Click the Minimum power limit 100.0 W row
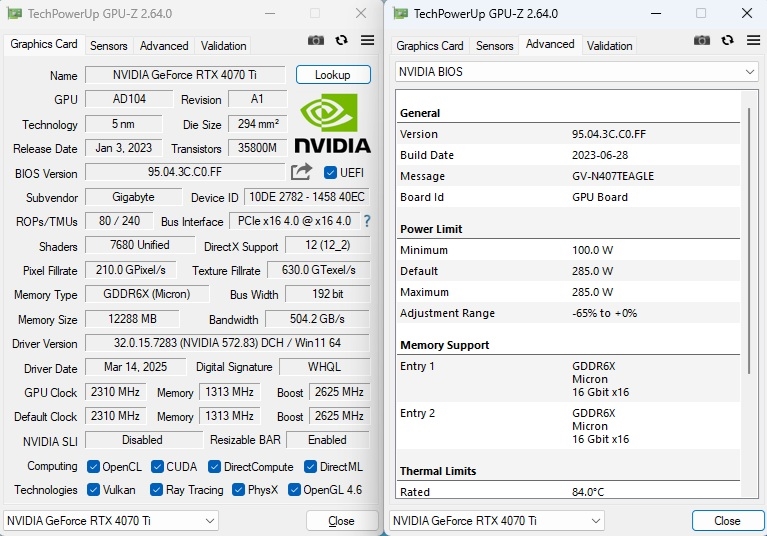767x536 pixels. click(x=568, y=250)
